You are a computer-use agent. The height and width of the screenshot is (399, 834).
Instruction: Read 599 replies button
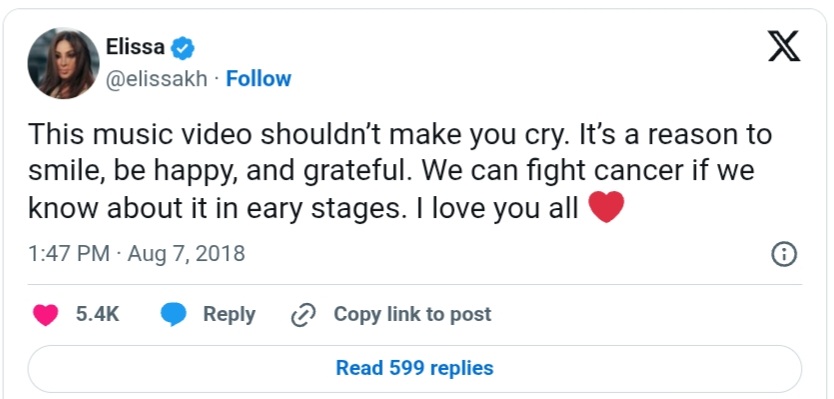pyautogui.click(x=414, y=368)
